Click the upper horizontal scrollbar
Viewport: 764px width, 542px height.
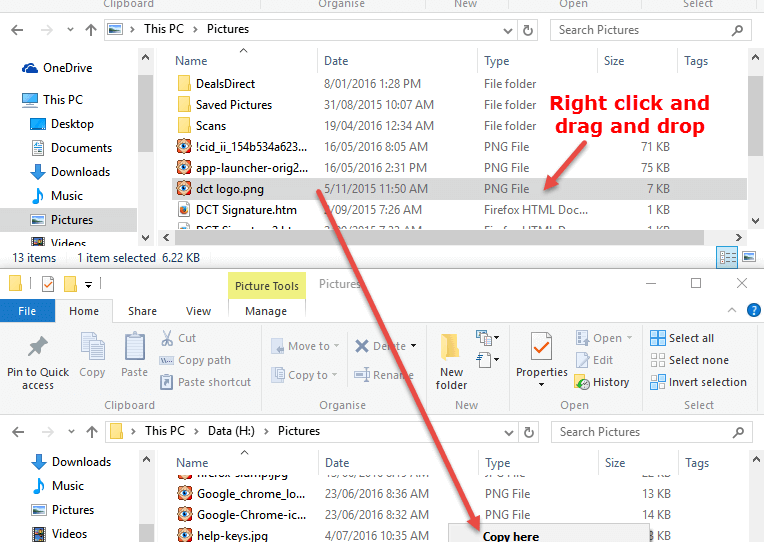click(439, 238)
